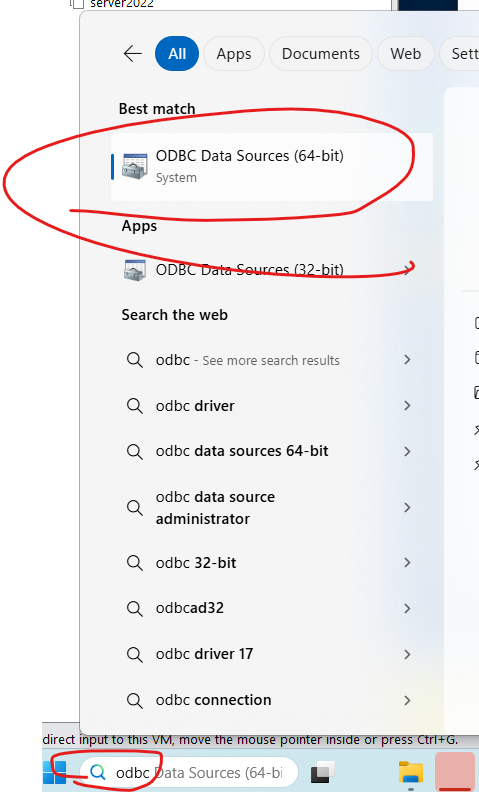
Task: Open ODBC Data Sources (64-bit) best match
Action: (272, 167)
